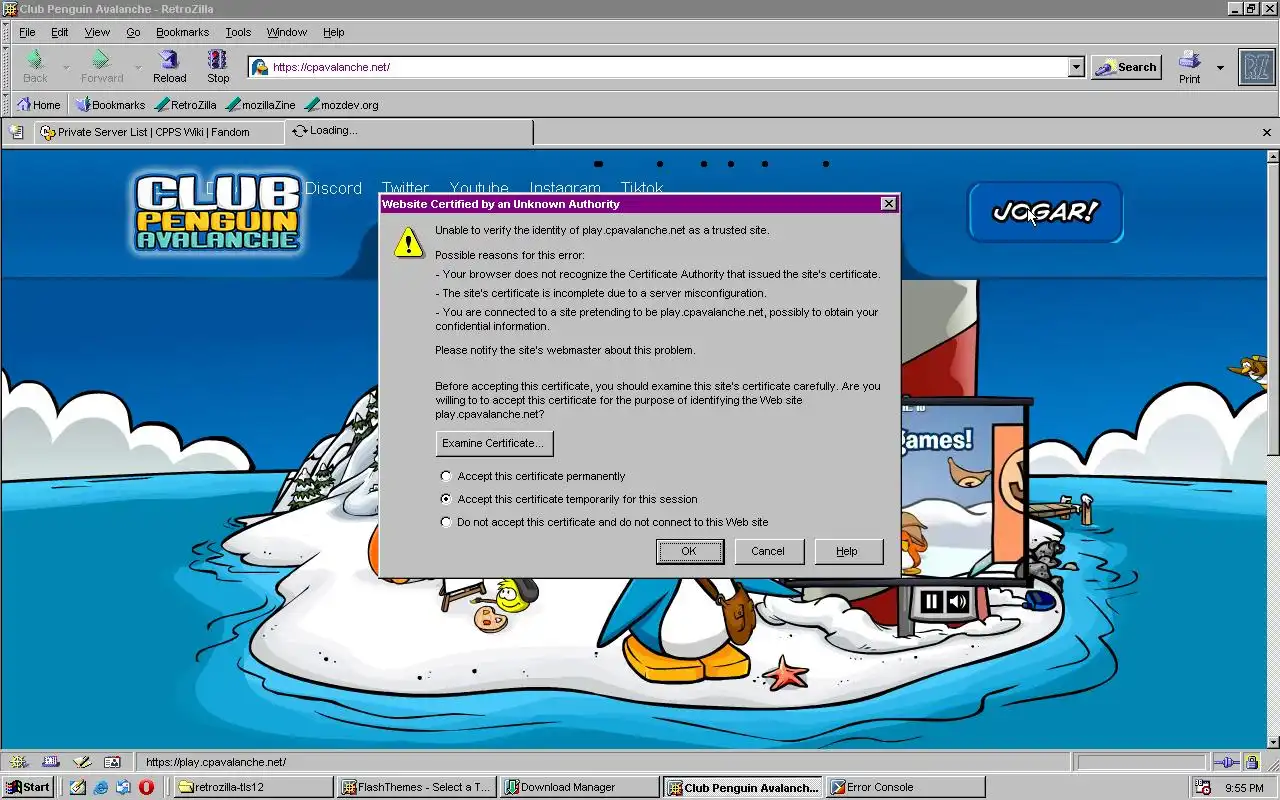The height and width of the screenshot is (800, 1280).
Task: Open Bookmarks on the personal toolbar
Action: [x=110, y=105]
